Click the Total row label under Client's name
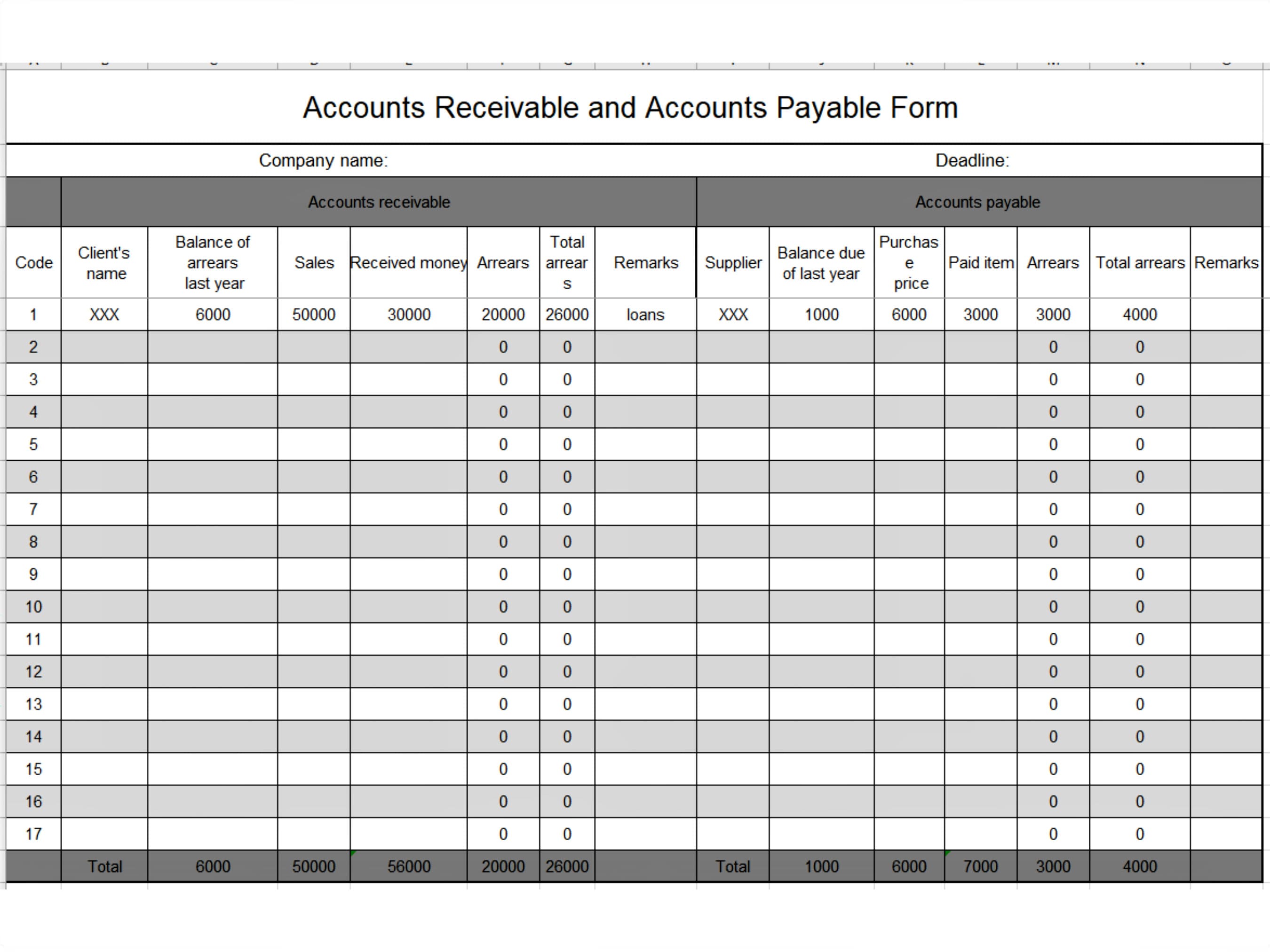 104,866
